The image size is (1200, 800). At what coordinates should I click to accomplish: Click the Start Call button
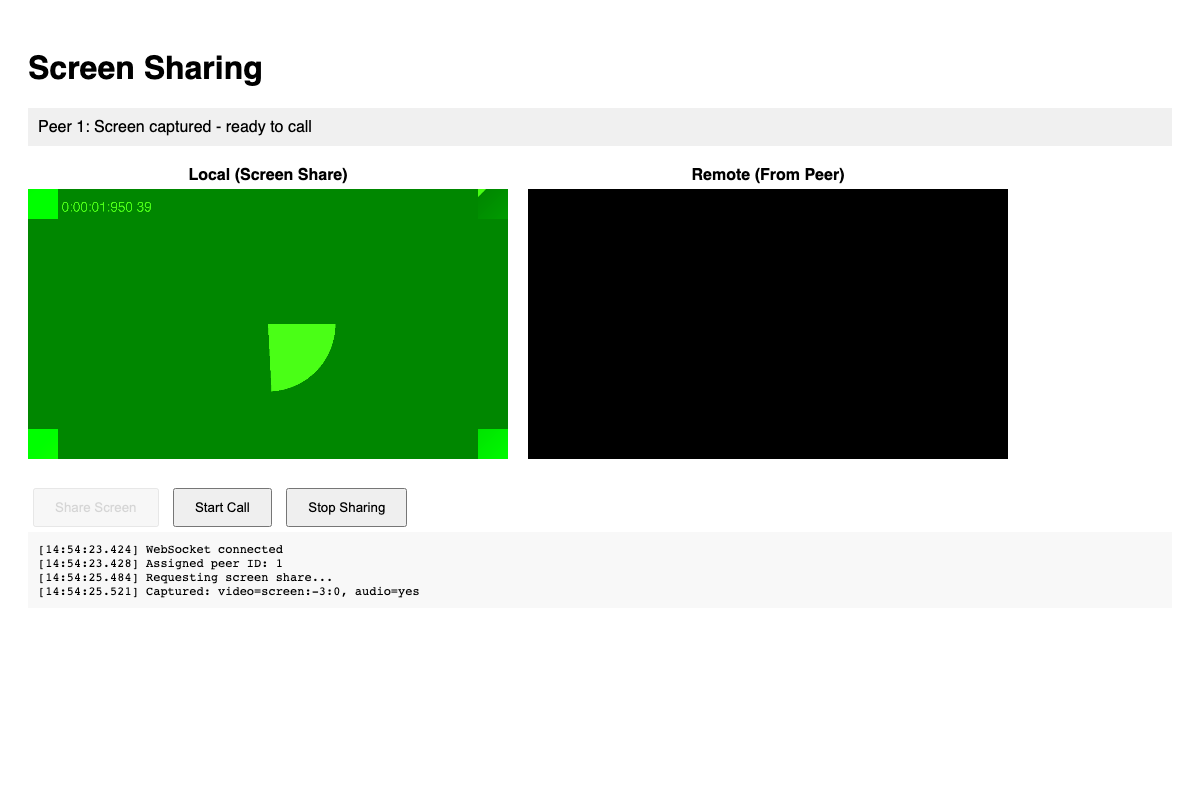(222, 507)
